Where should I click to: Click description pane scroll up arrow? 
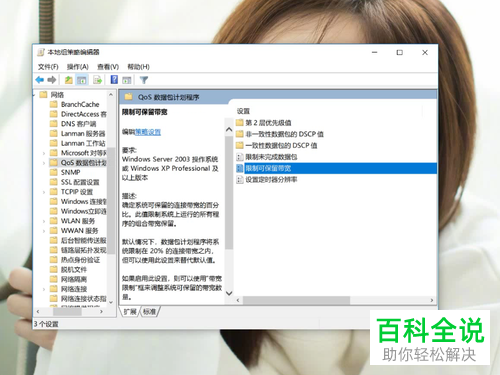point(229,130)
